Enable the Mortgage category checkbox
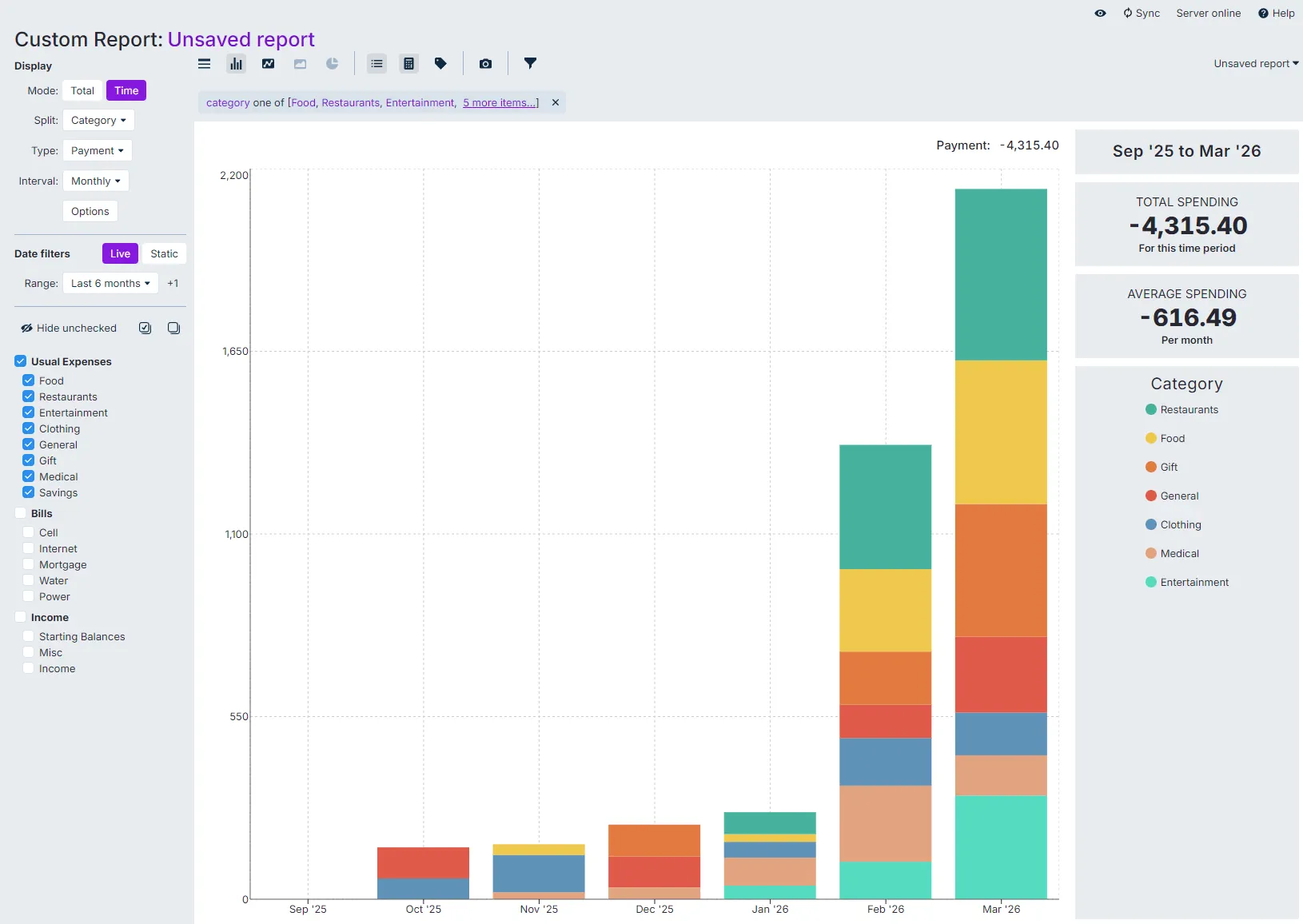 click(x=29, y=564)
